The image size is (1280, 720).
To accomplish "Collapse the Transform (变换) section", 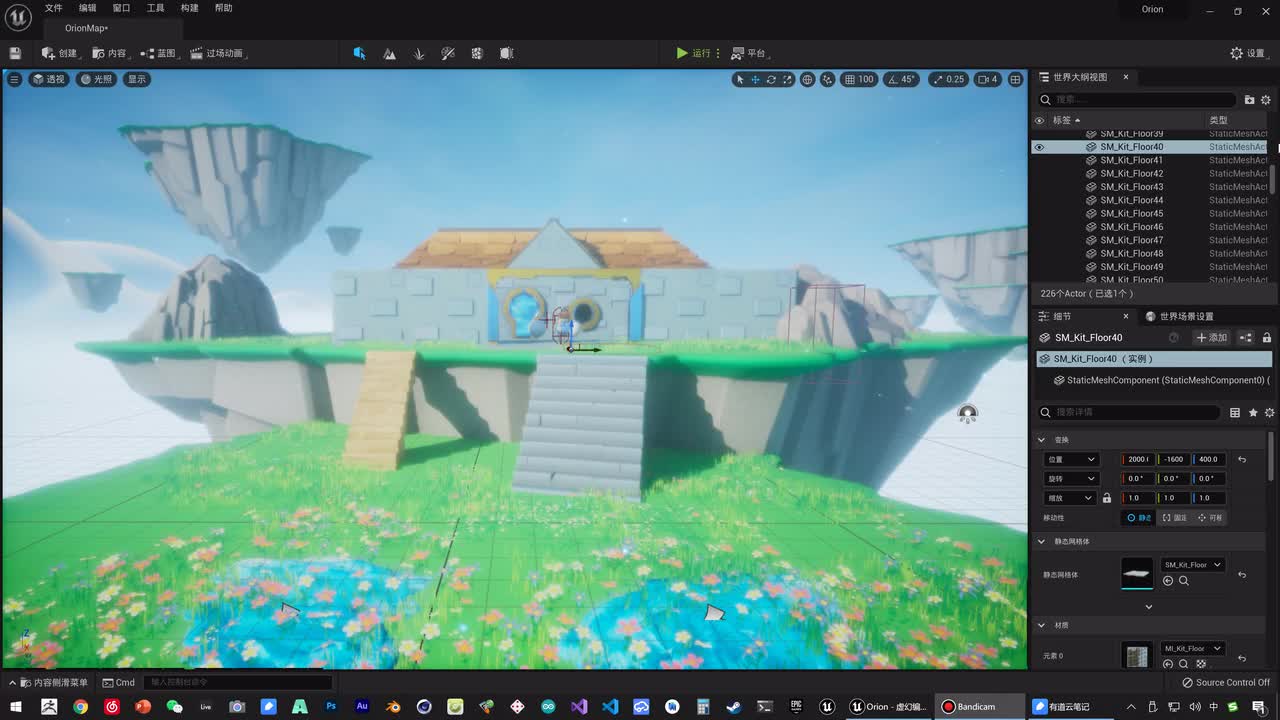I will pos(1041,440).
